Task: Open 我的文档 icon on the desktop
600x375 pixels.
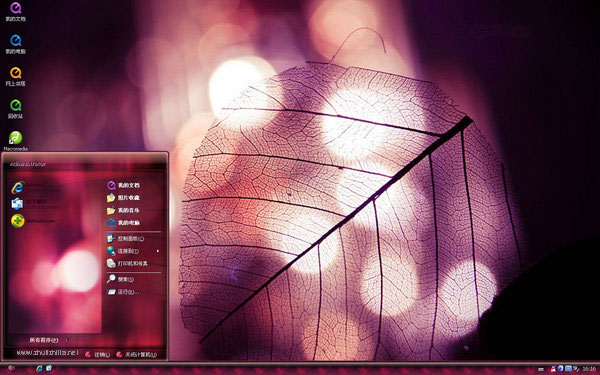Action: (x=15, y=11)
